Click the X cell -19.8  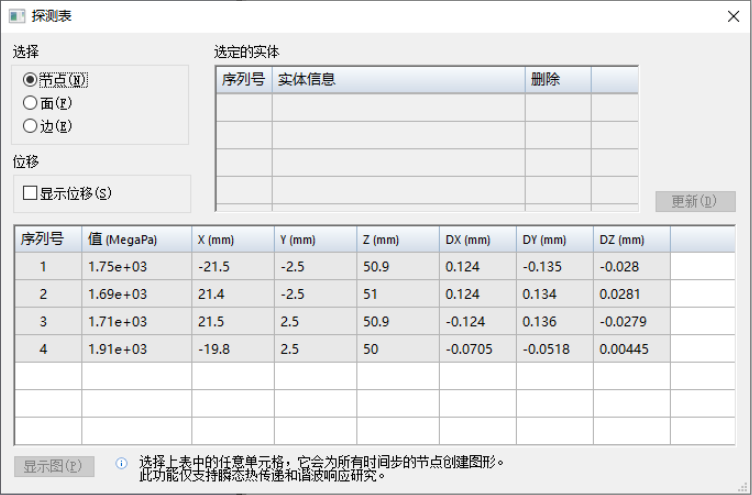click(233, 349)
